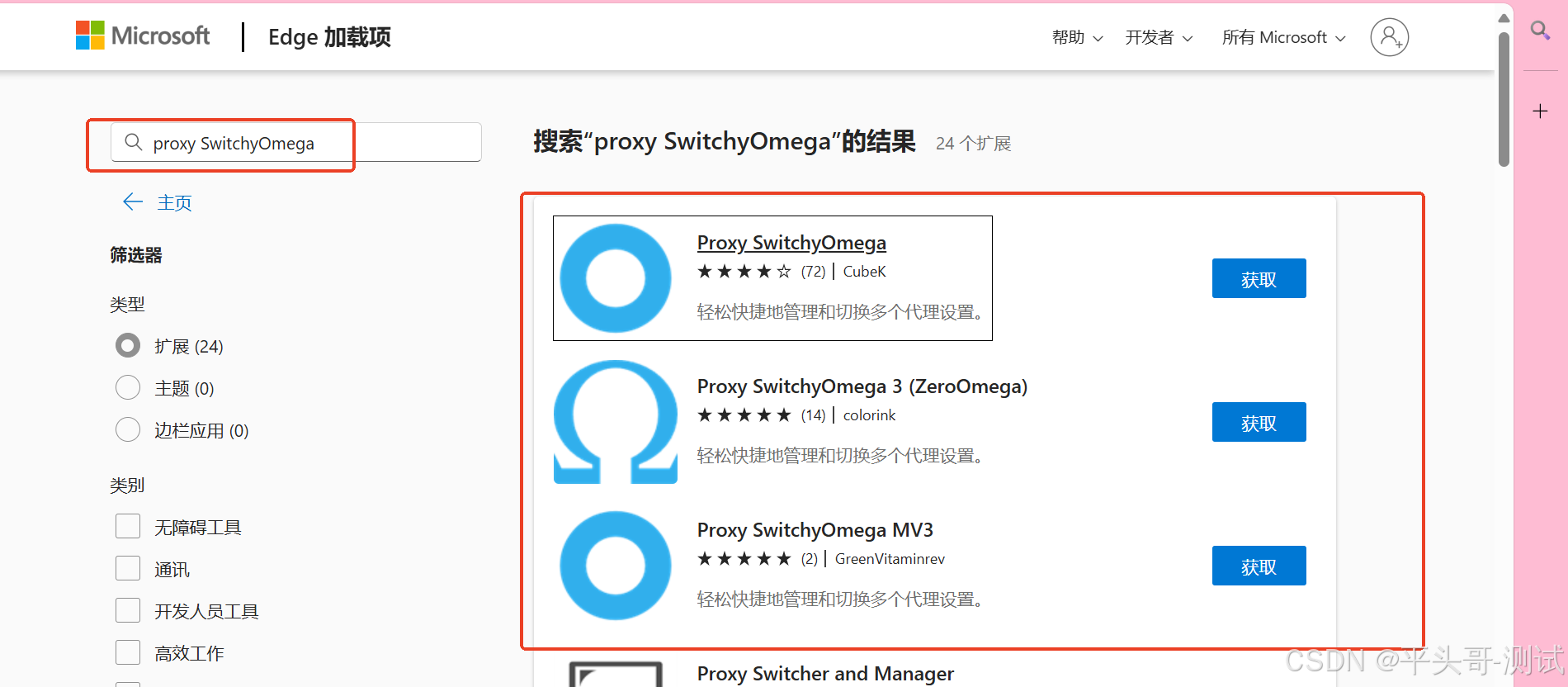
Task: Open the ZeroOmega omega symbol icon
Action: pyautogui.click(x=616, y=422)
